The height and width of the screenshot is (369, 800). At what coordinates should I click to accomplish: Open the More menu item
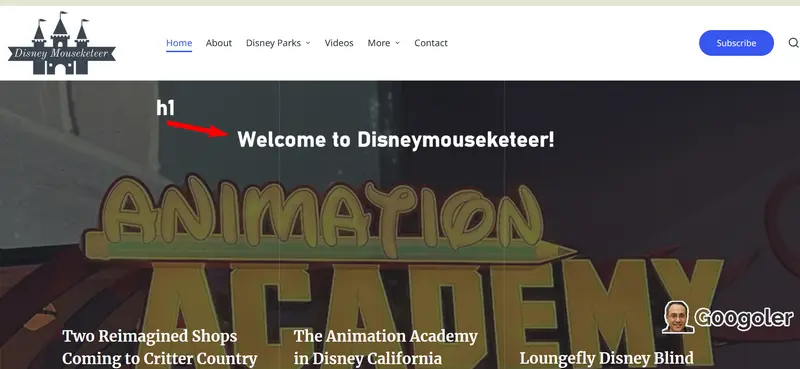click(x=379, y=43)
